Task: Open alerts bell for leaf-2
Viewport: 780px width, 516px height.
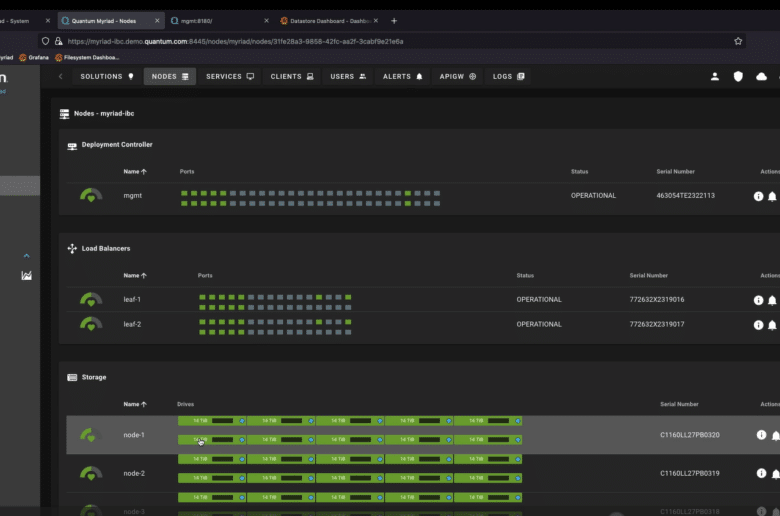Action: (772, 325)
